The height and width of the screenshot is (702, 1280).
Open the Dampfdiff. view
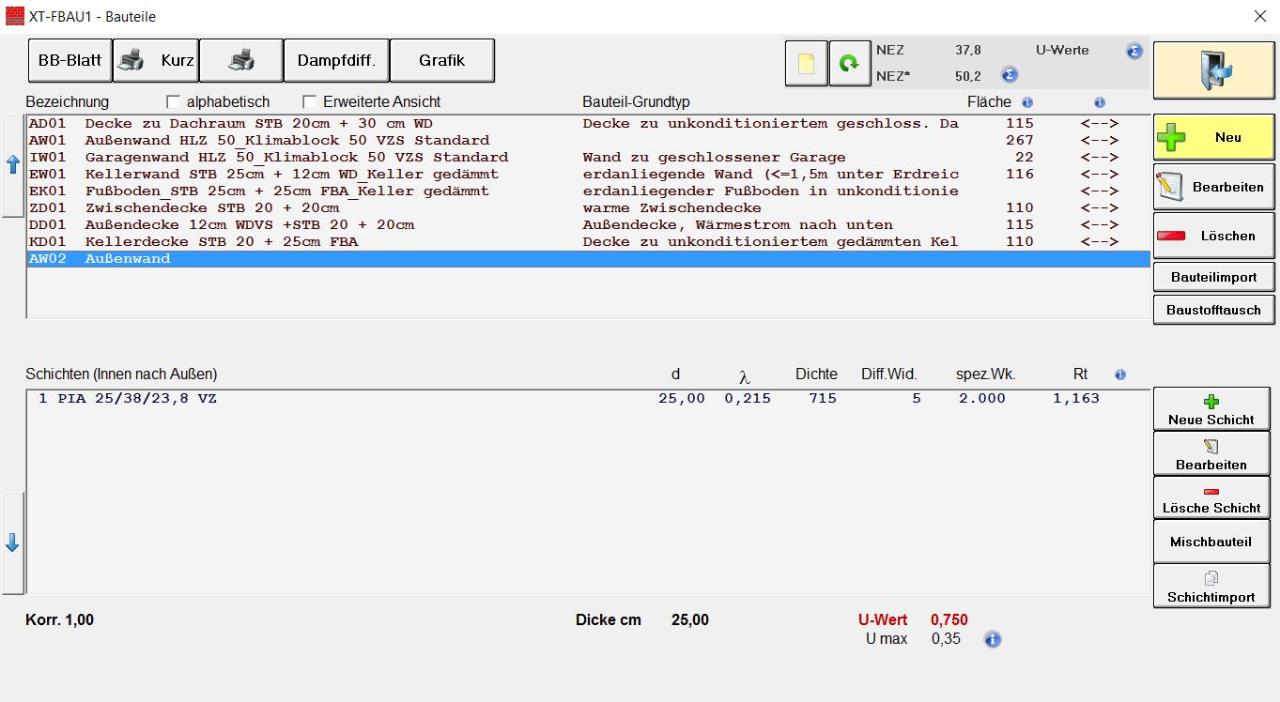click(336, 61)
